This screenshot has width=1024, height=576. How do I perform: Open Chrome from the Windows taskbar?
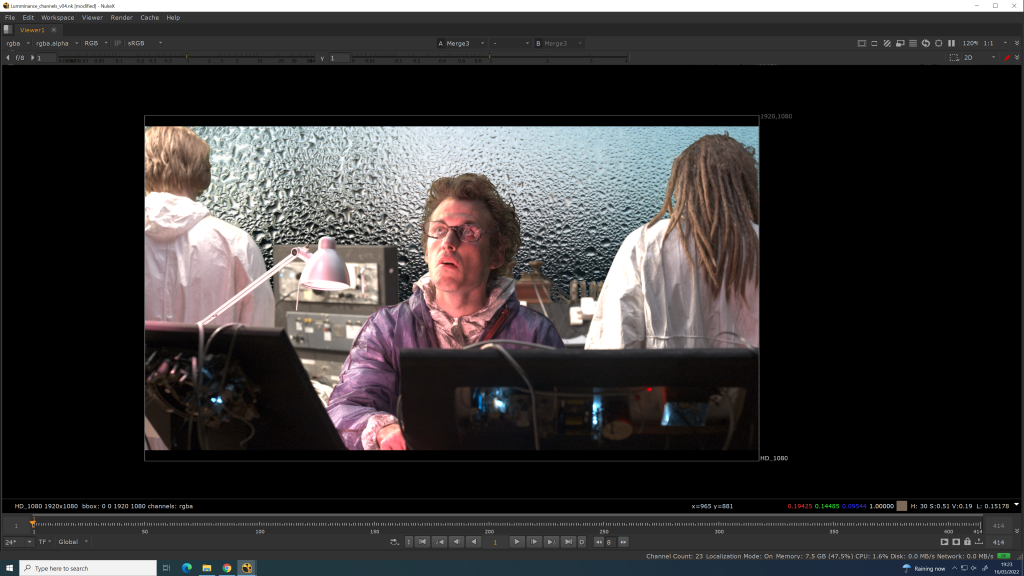tap(227, 568)
